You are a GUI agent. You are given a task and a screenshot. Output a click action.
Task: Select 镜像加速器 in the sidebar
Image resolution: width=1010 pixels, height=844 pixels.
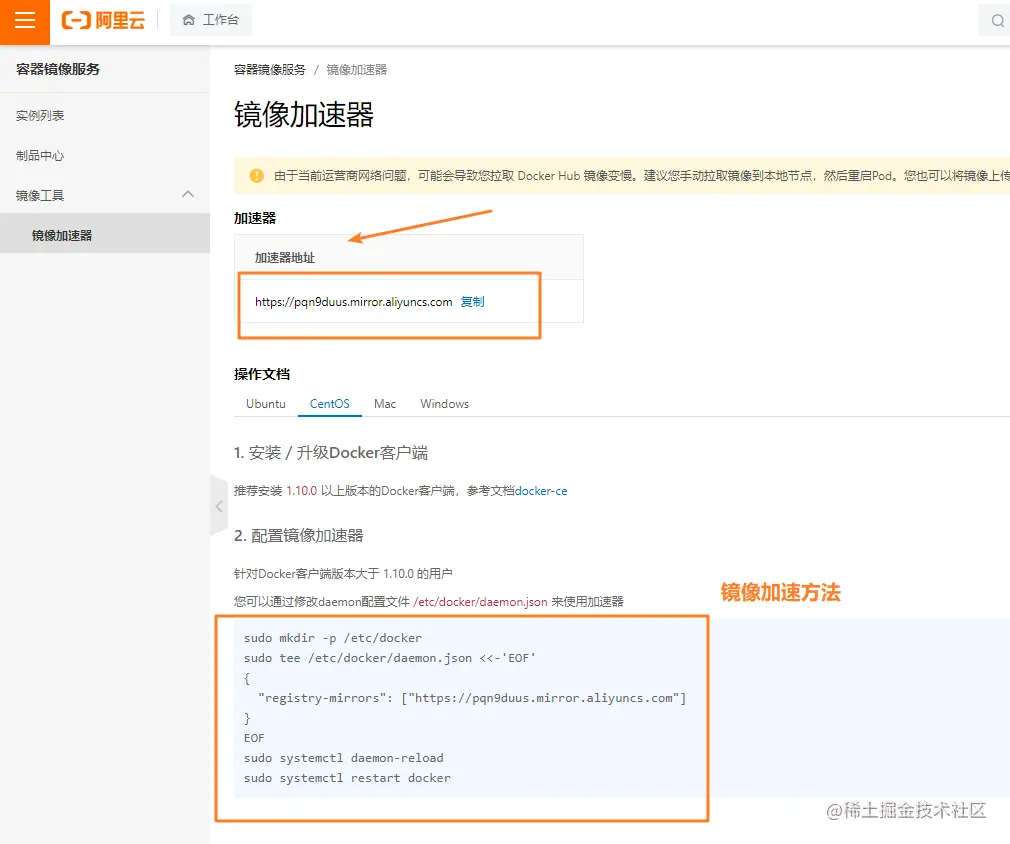[x=62, y=235]
